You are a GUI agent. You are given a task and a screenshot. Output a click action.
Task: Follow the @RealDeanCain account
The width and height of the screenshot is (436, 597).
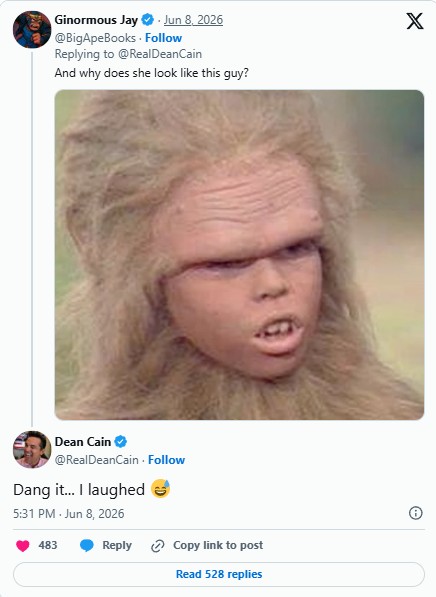click(166, 460)
